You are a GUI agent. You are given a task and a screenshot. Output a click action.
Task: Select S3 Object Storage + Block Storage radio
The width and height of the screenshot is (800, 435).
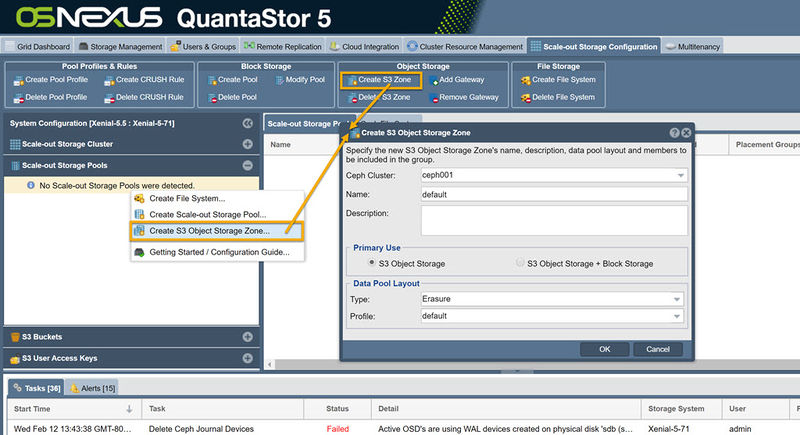tap(520, 263)
